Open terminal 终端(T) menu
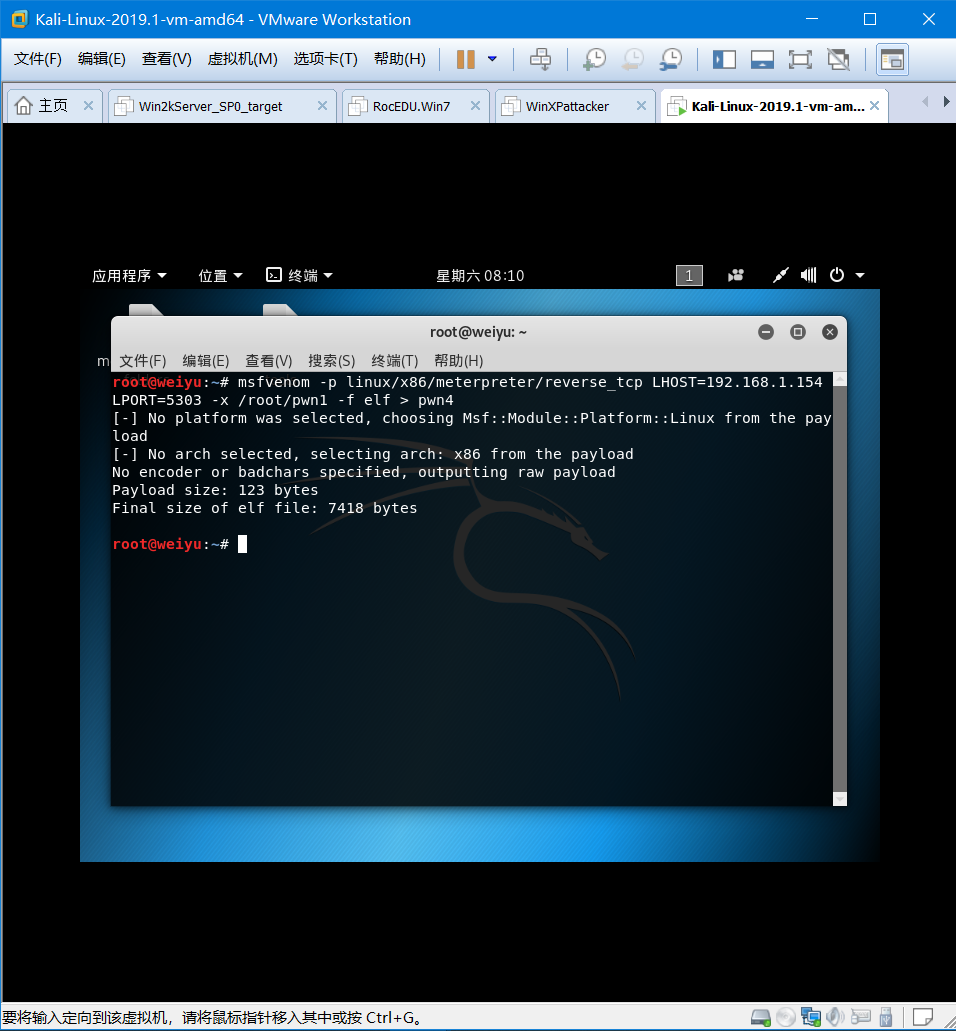 [394, 361]
